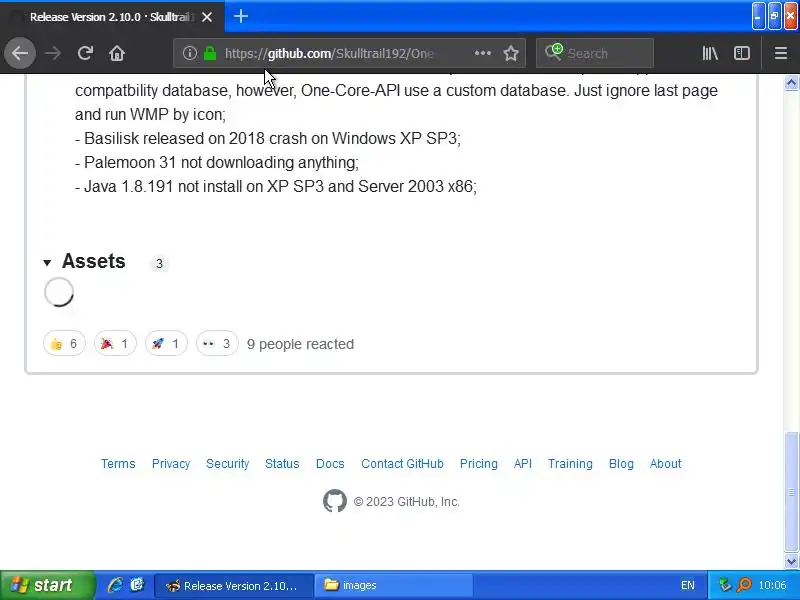Go to the browser home page

click(117, 53)
